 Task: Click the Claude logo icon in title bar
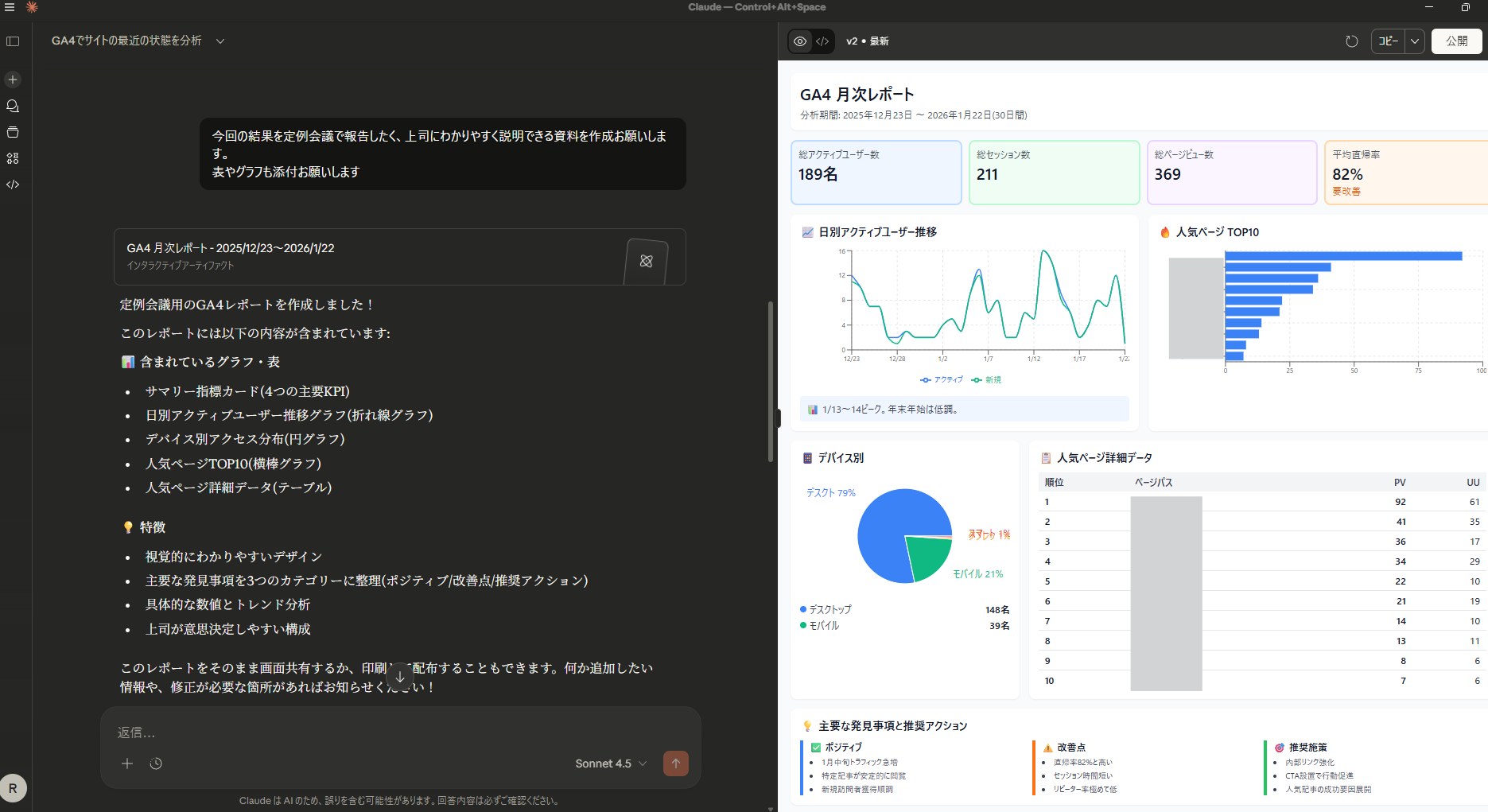[32, 7]
